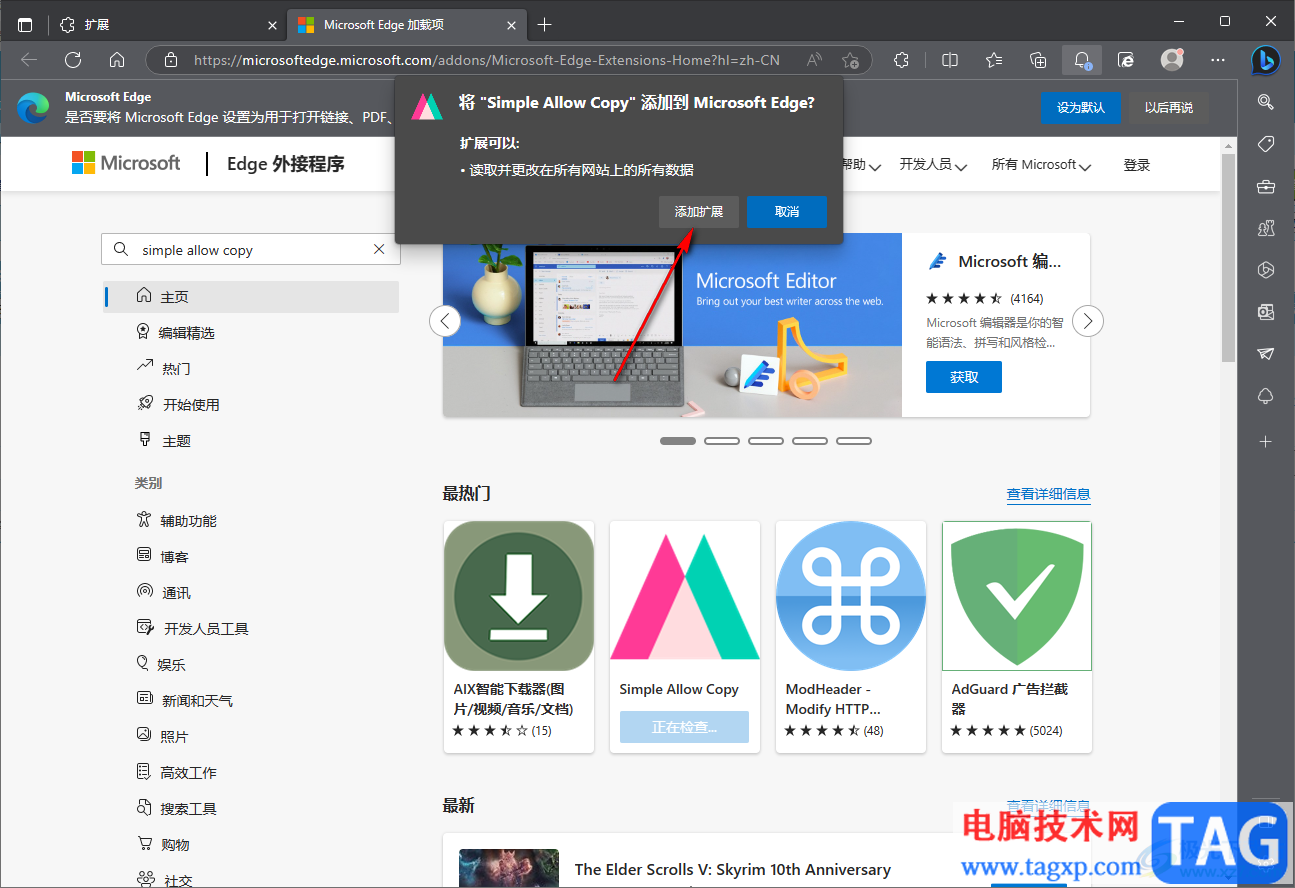Switch to Microsoft Edge 加载项 tab
This screenshot has height=888, width=1295.
405,25
